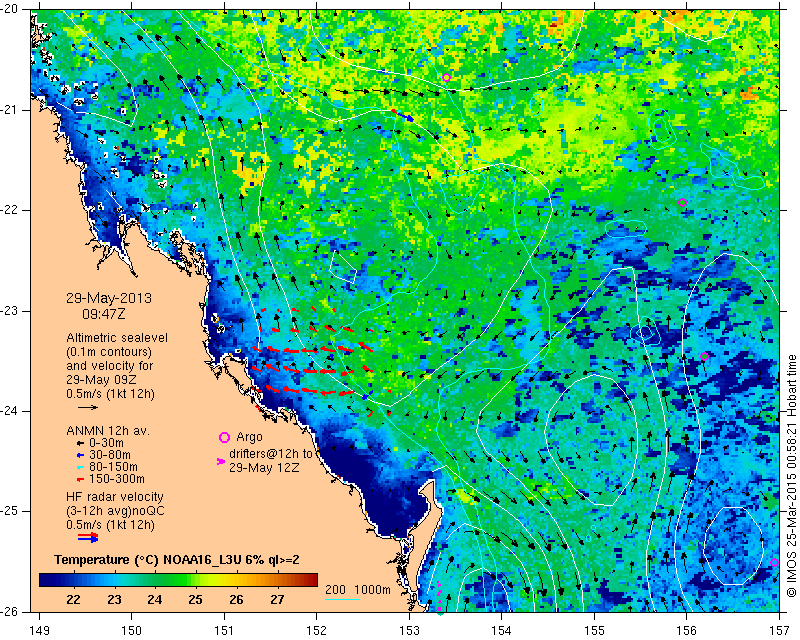Select the Argo float marker near 153.4E, 20.7S
Image resolution: width=800 pixels, height=640 pixels.
tap(446, 78)
